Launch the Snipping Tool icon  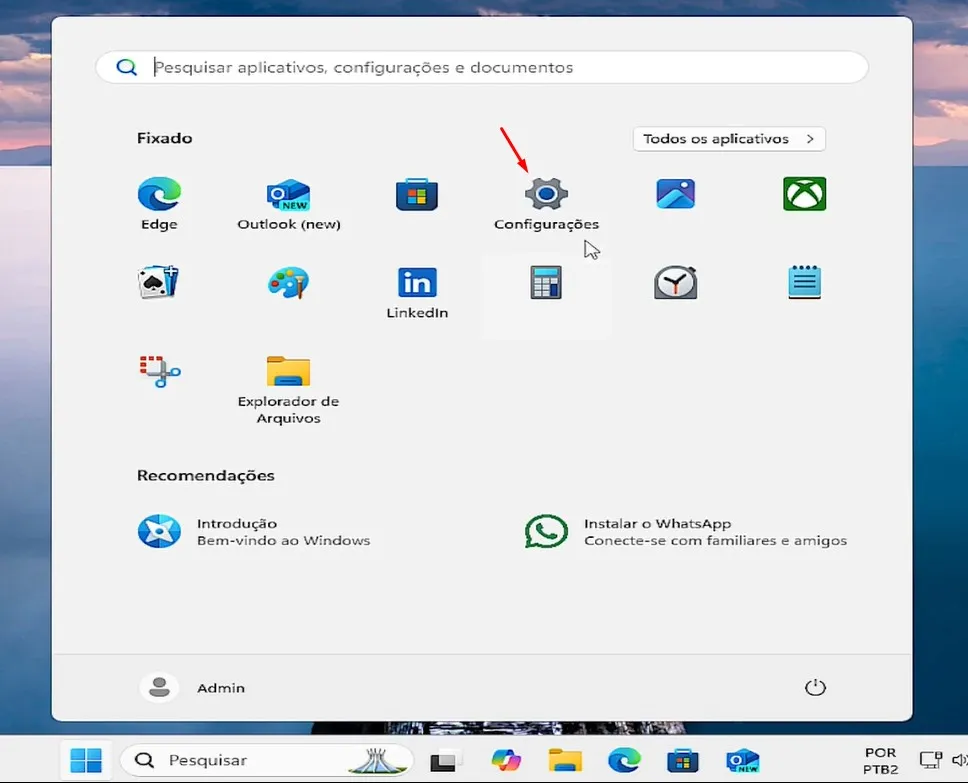[x=159, y=371]
